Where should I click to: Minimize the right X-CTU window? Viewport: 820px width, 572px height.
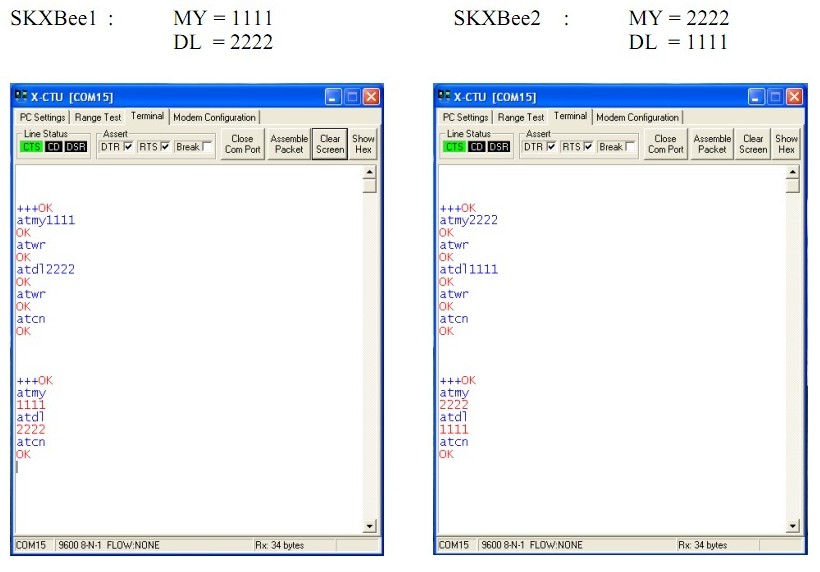click(x=756, y=97)
